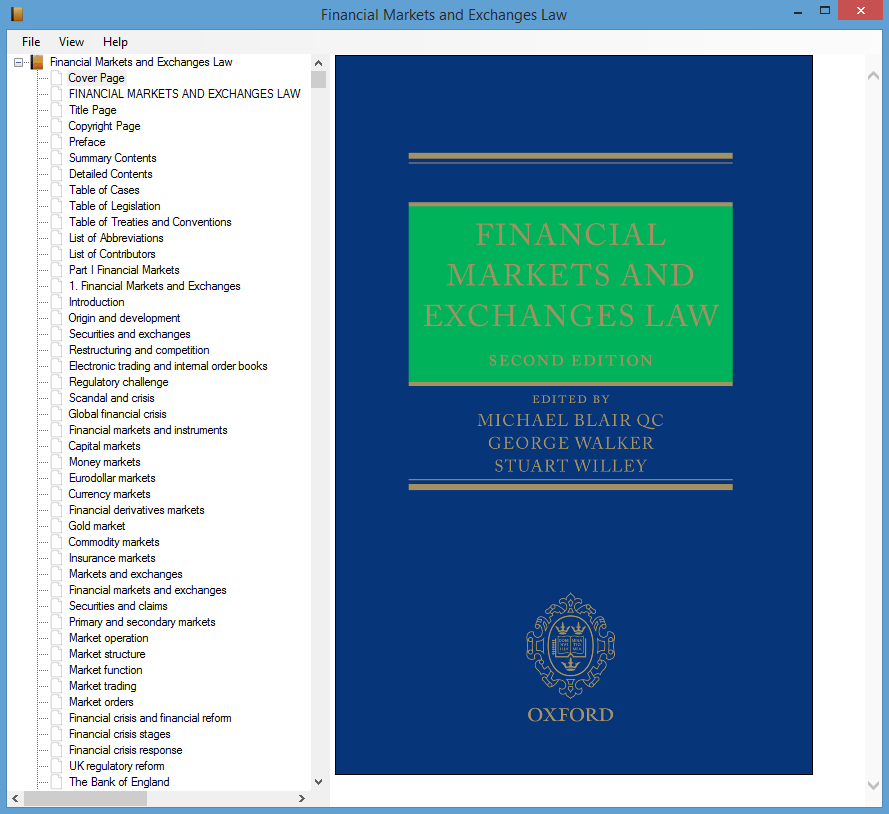Click the tree horizontal scroll-right arrow

(x=302, y=798)
